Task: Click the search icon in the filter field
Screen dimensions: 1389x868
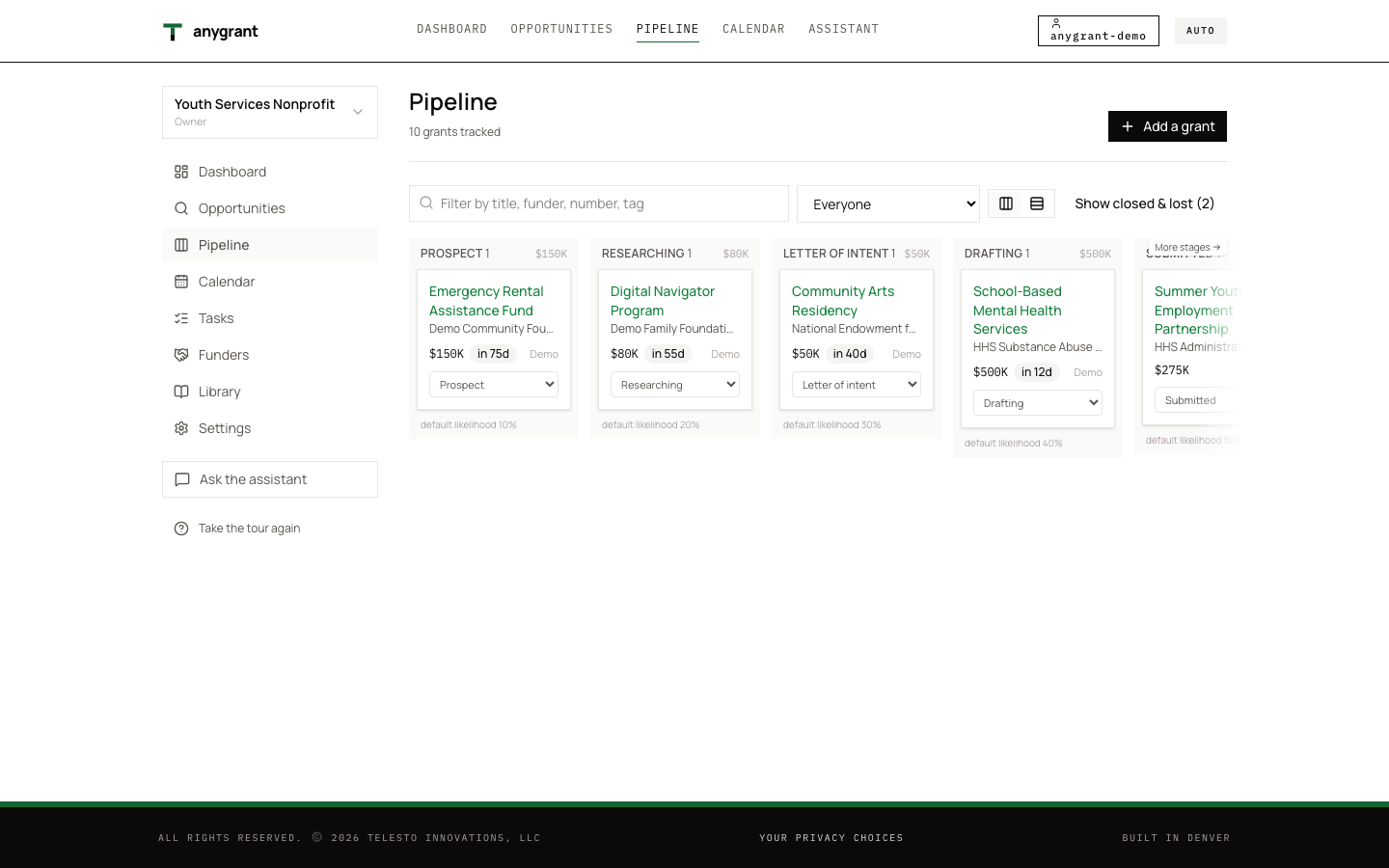Action: pyautogui.click(x=426, y=203)
